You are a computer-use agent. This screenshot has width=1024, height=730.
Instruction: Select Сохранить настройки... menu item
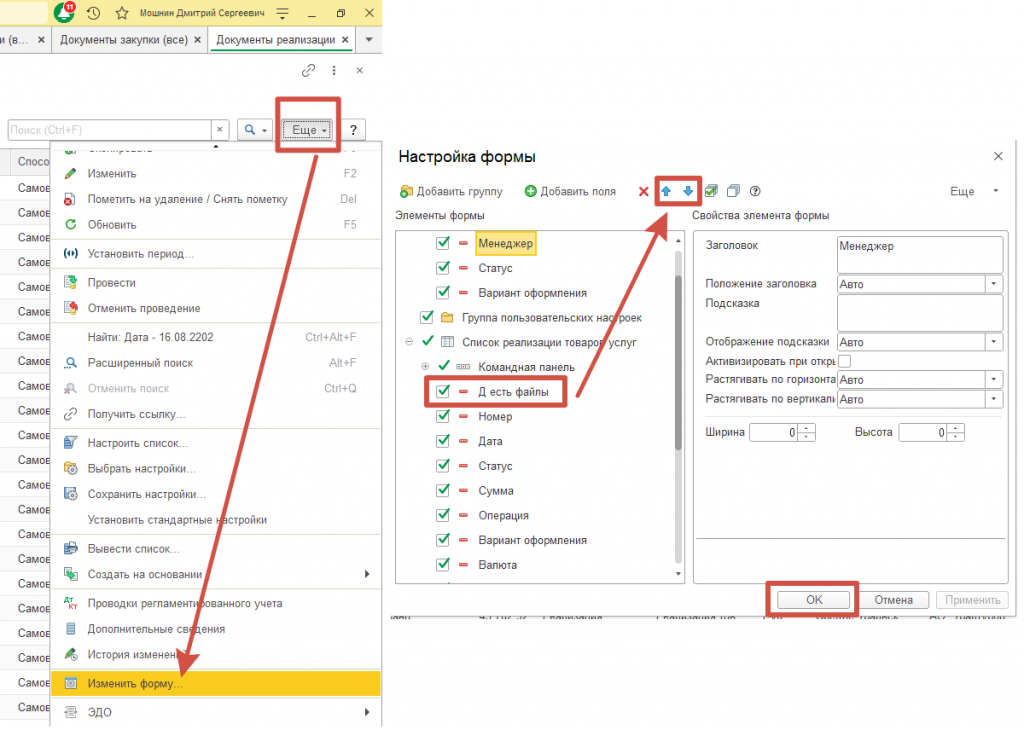click(x=216, y=494)
